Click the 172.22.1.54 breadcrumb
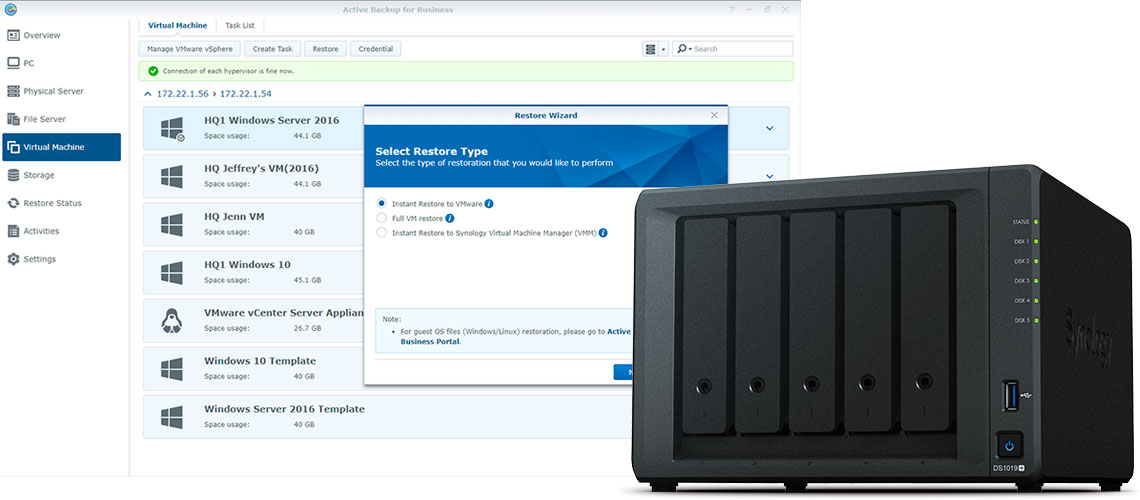The width and height of the screenshot is (1140, 500). [246, 94]
